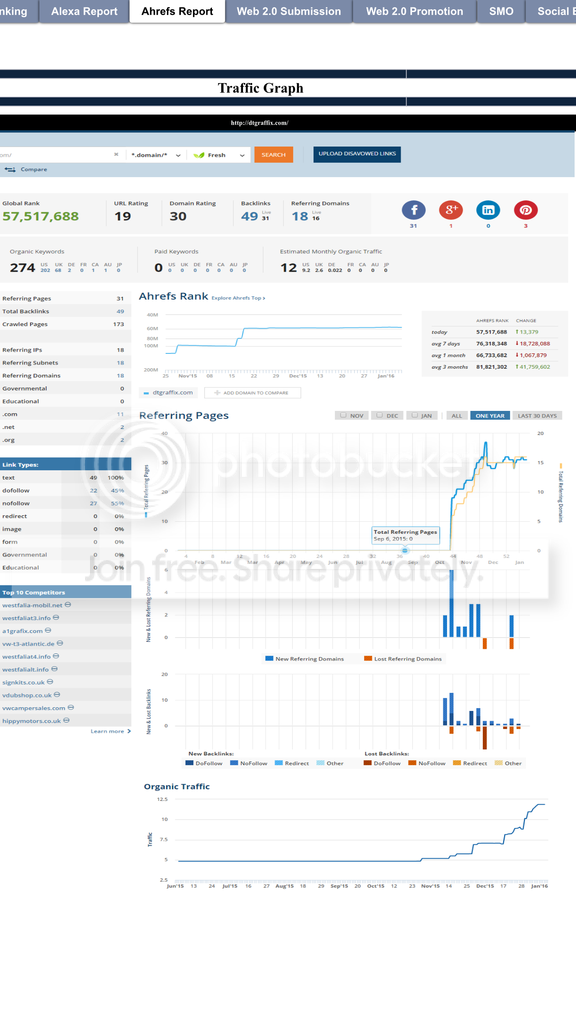The width and height of the screenshot is (576, 1024).
Task: Click the icon next to westfalia-mobil.net
Action: (x=68, y=605)
